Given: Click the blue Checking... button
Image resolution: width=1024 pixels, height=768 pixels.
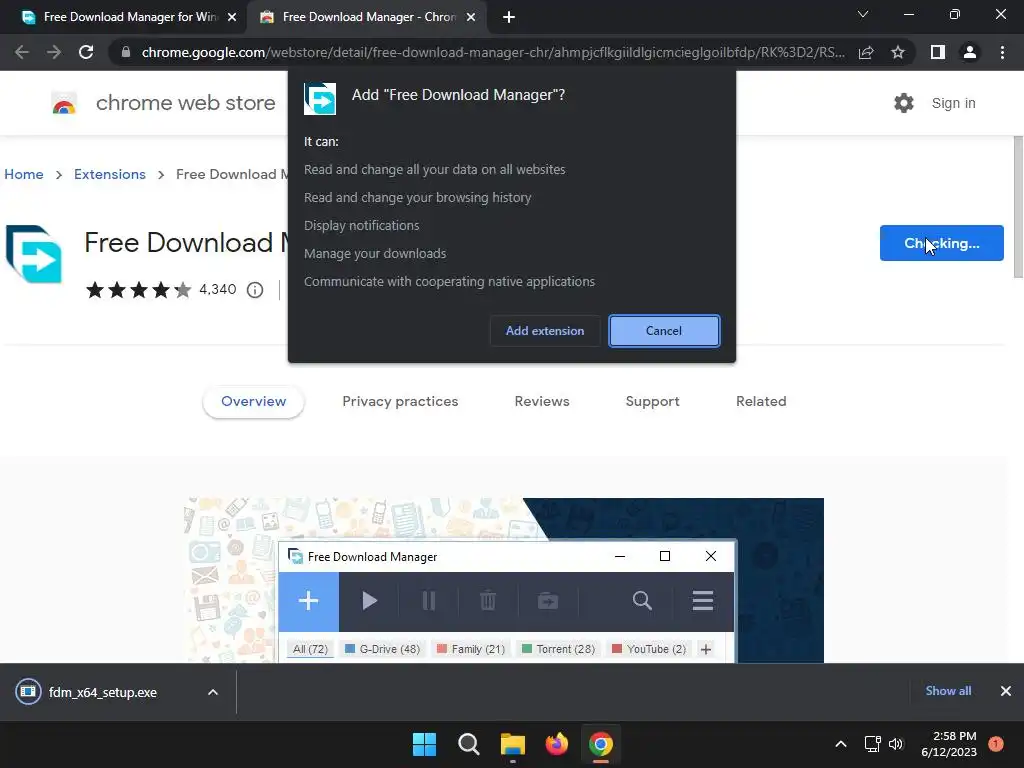Looking at the screenshot, I should 941,243.
